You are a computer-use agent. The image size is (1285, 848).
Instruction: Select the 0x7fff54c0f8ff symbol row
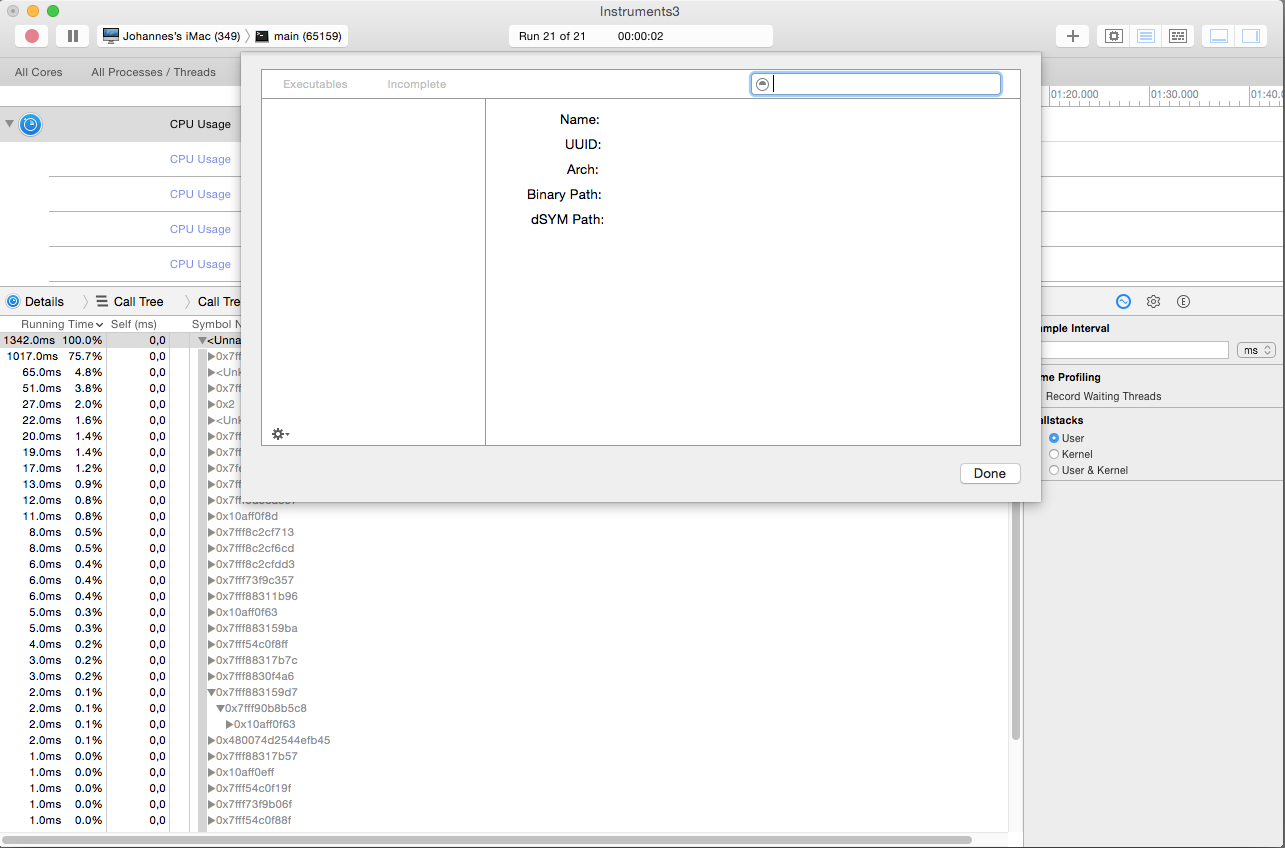pos(252,644)
